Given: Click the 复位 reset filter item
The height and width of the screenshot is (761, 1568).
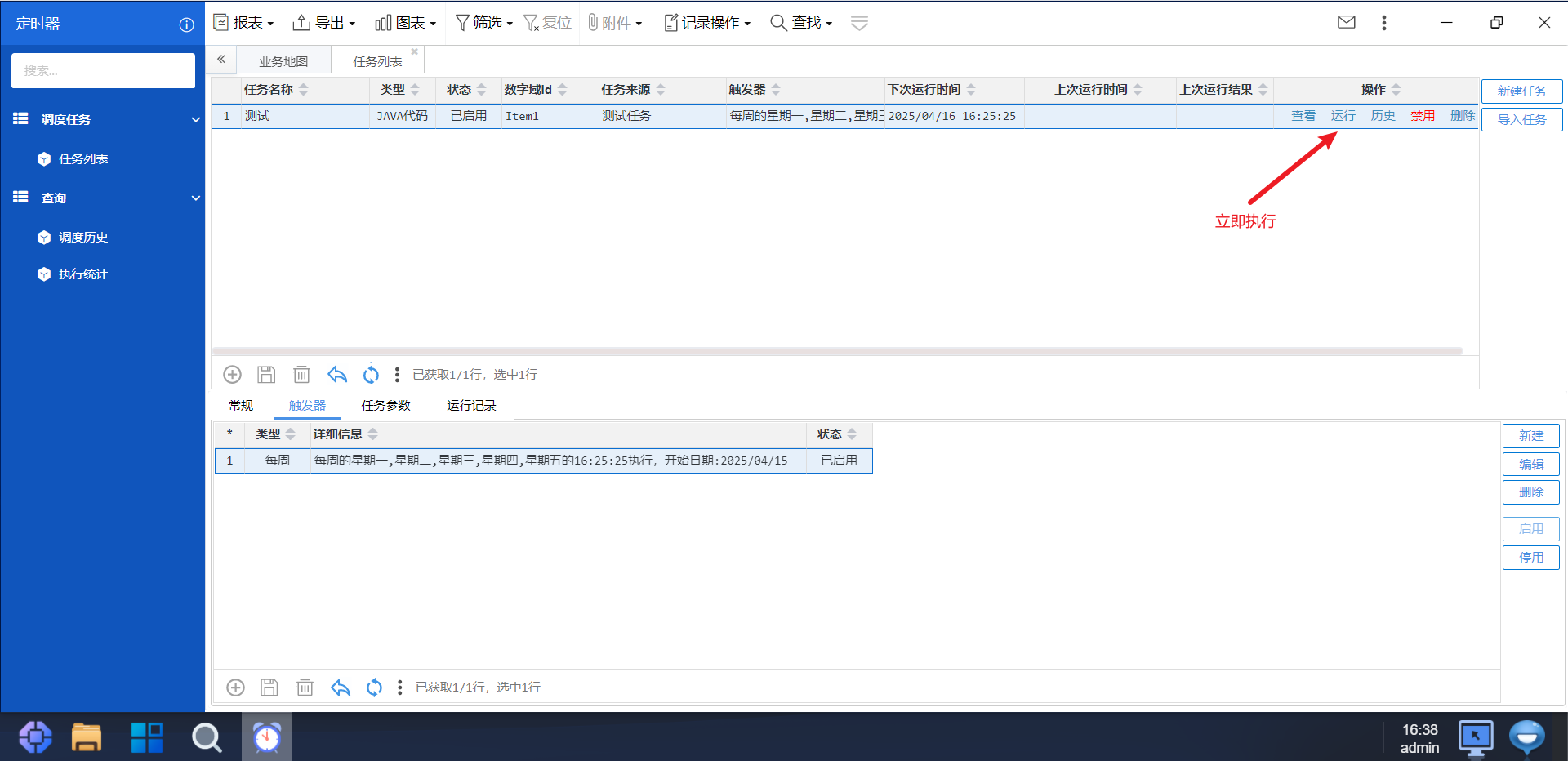Looking at the screenshot, I should (x=547, y=23).
